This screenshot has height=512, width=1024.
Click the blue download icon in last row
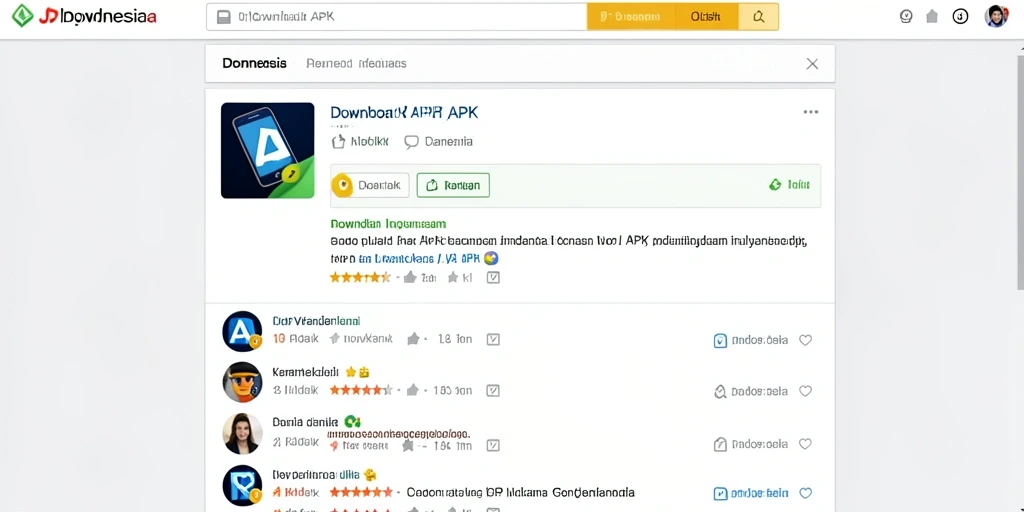tap(720, 494)
